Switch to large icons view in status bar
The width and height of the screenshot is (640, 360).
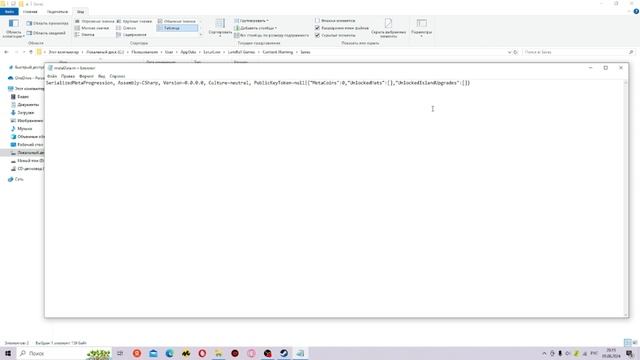[634, 342]
